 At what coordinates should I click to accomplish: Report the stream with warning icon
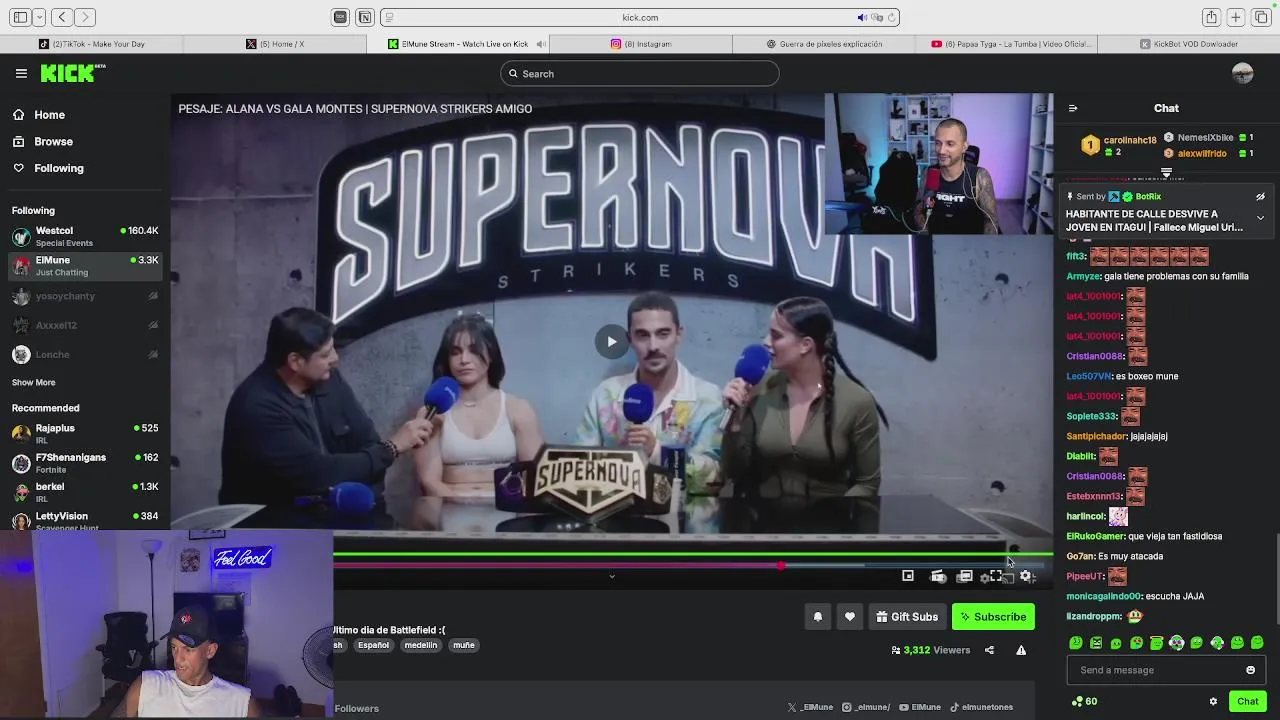pos(1021,650)
